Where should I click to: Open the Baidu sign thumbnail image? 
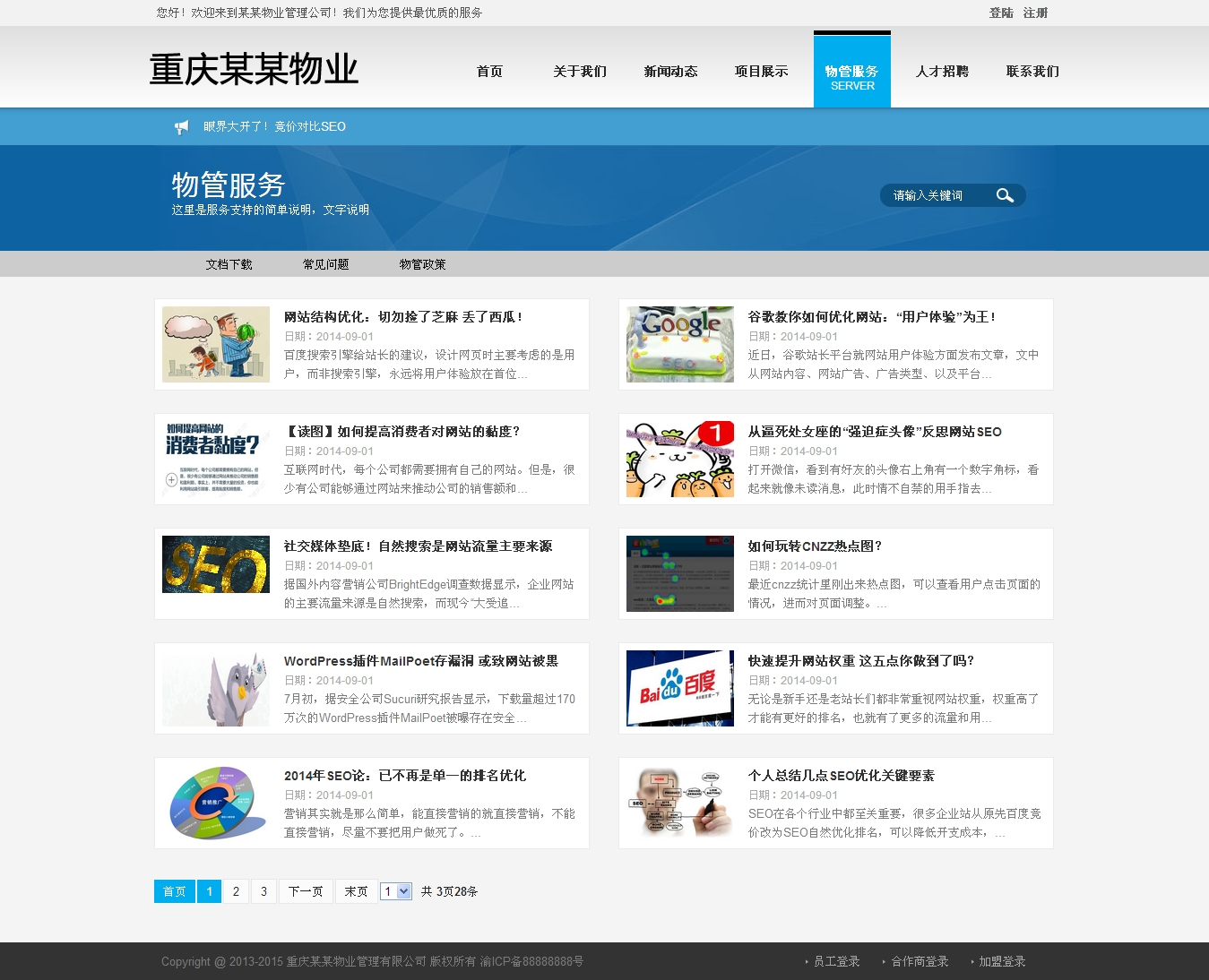coord(679,688)
